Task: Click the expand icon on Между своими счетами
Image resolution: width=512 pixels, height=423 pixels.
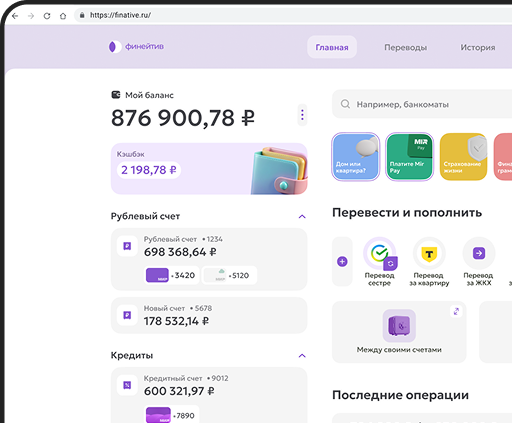Action: coord(456,312)
